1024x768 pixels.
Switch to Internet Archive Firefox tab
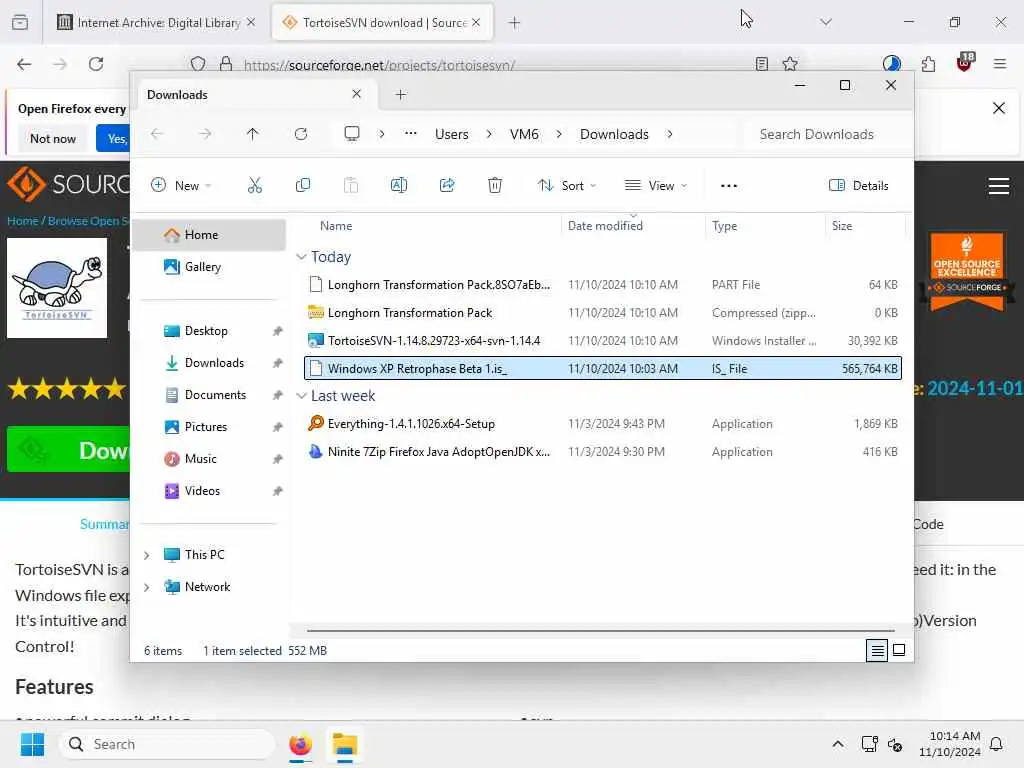[x=156, y=23]
